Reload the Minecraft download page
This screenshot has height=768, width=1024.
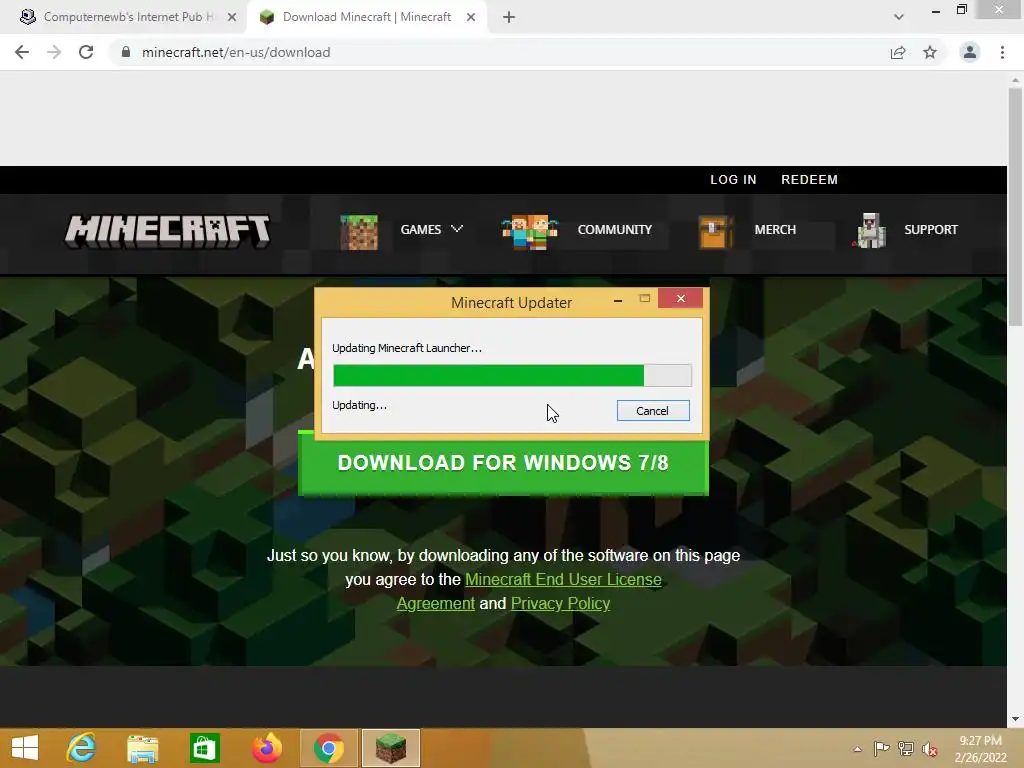click(x=86, y=52)
